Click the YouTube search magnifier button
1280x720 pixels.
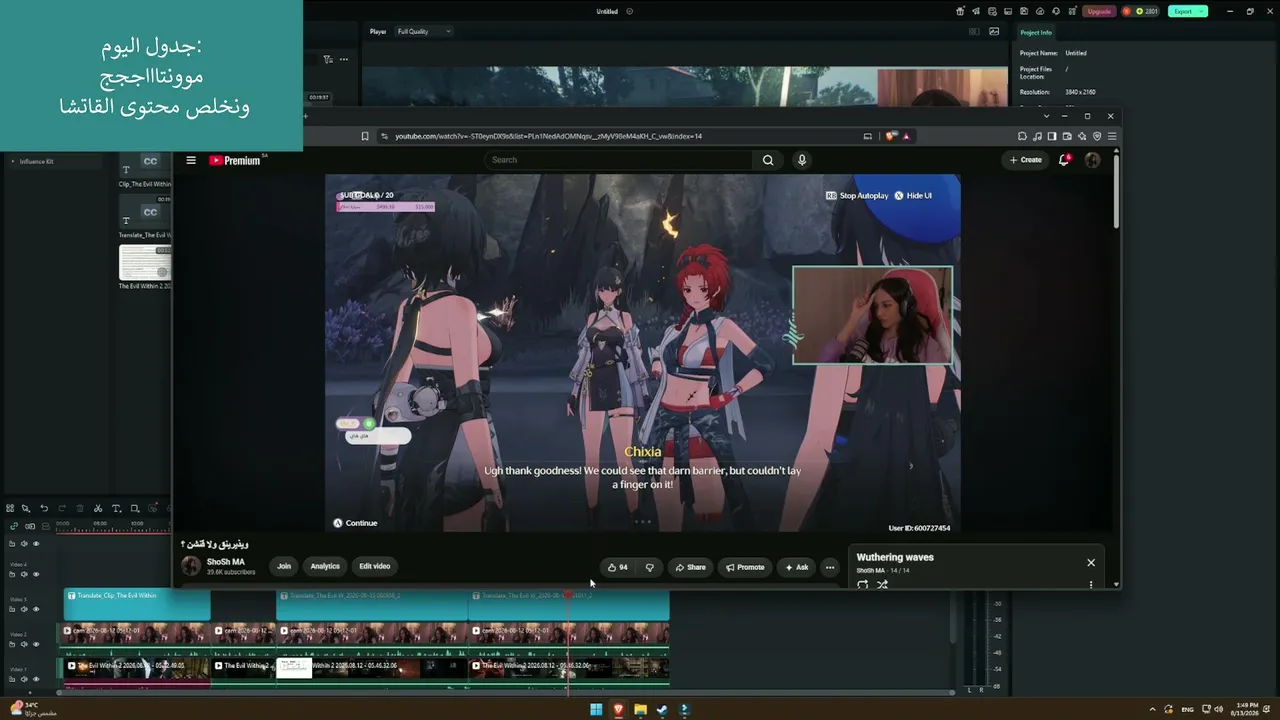[x=768, y=160]
